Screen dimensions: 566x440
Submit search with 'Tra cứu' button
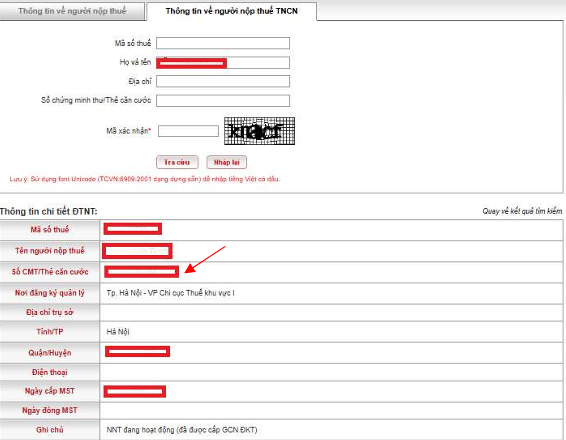coord(177,162)
